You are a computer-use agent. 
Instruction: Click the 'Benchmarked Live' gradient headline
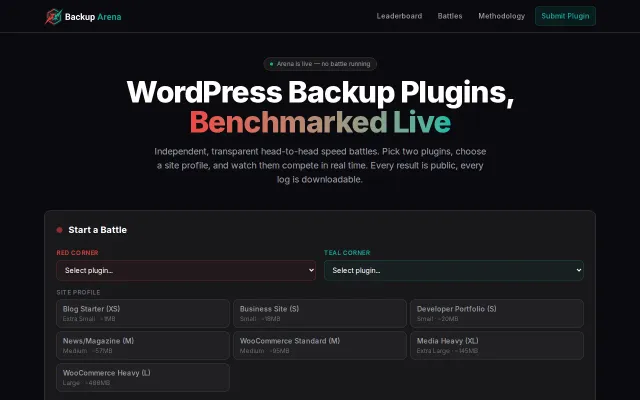pos(320,122)
